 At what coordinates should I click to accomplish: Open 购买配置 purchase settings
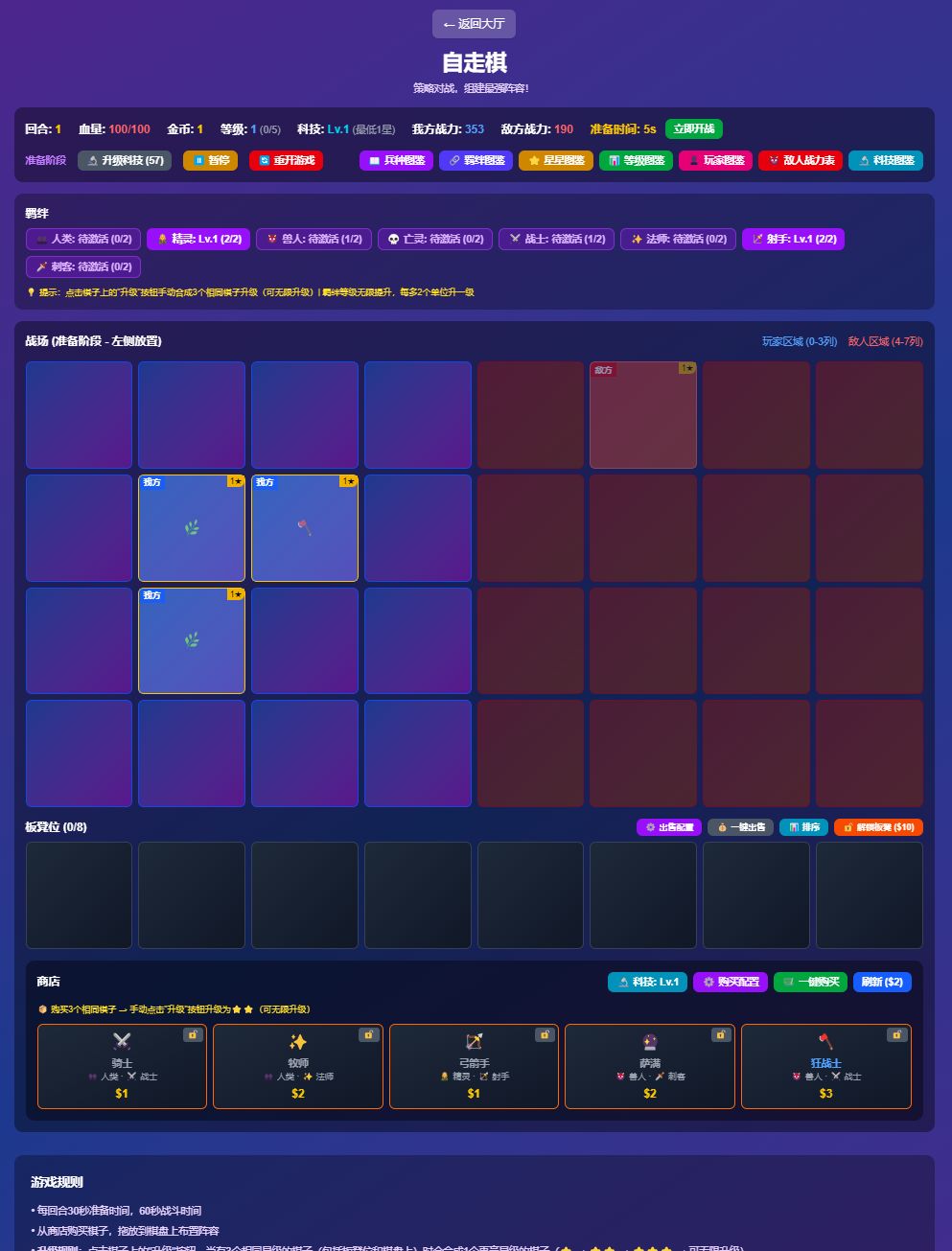coord(731,982)
